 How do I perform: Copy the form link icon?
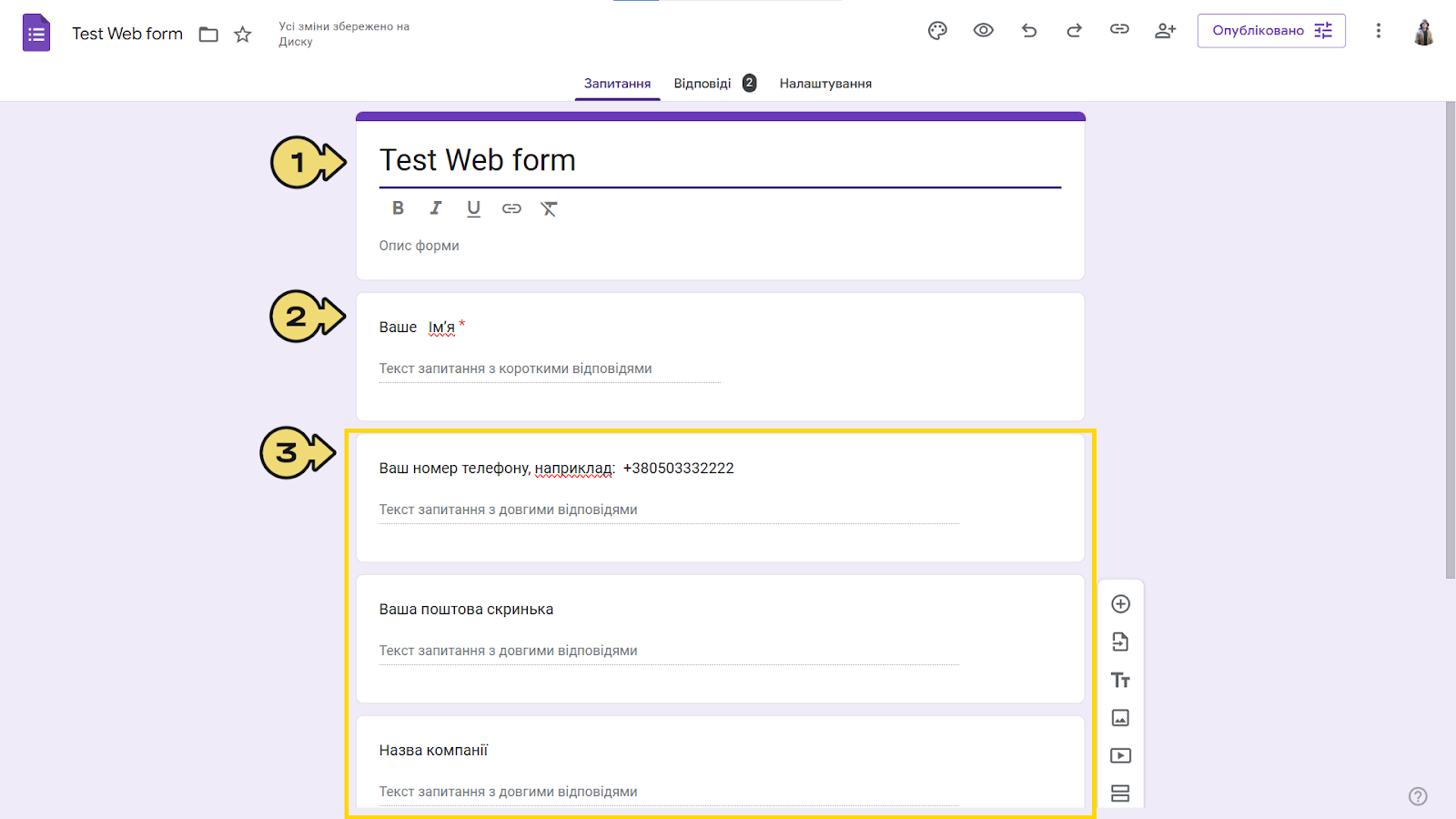click(1119, 29)
